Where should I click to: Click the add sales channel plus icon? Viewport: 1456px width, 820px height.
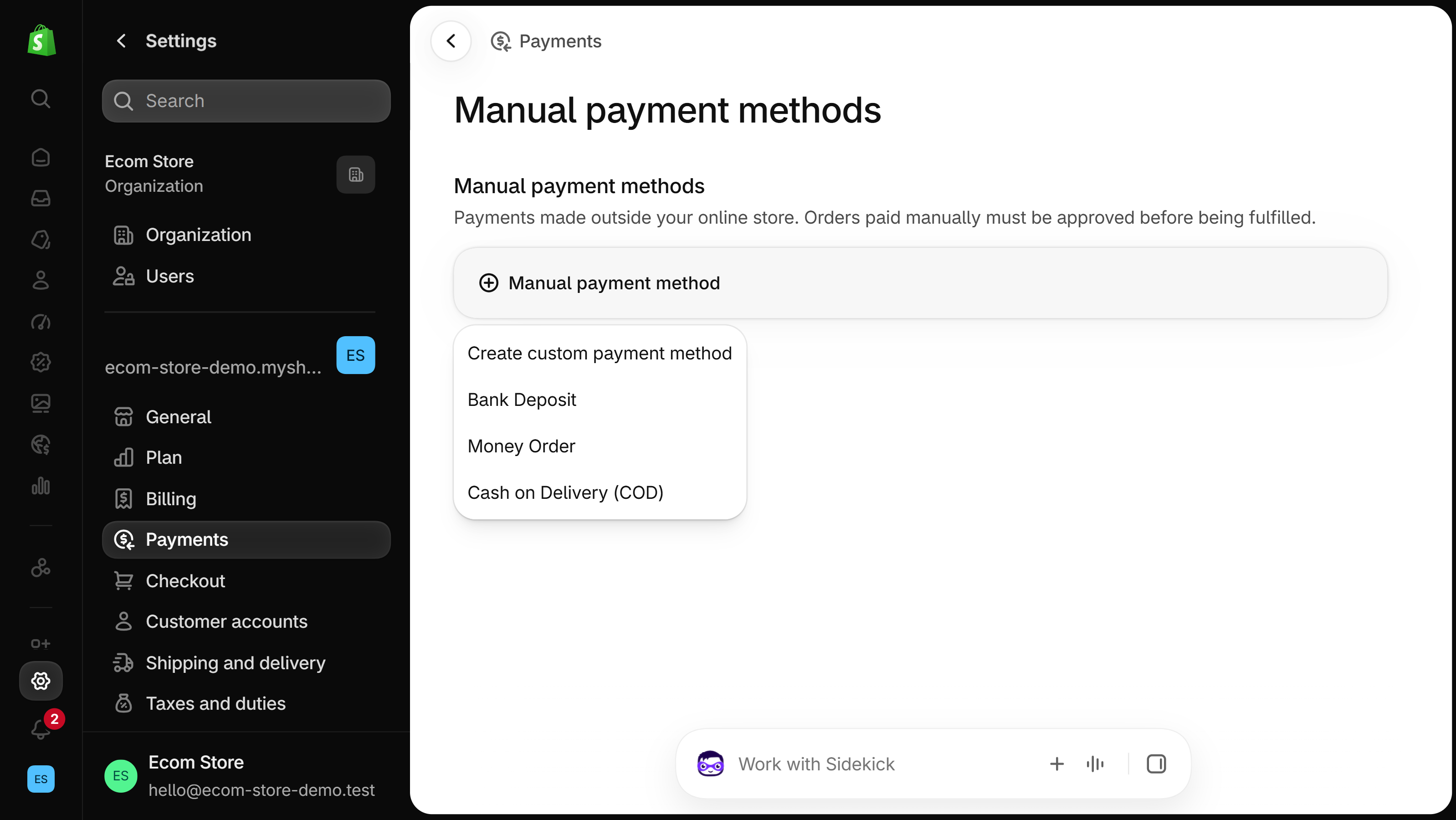(x=41, y=644)
